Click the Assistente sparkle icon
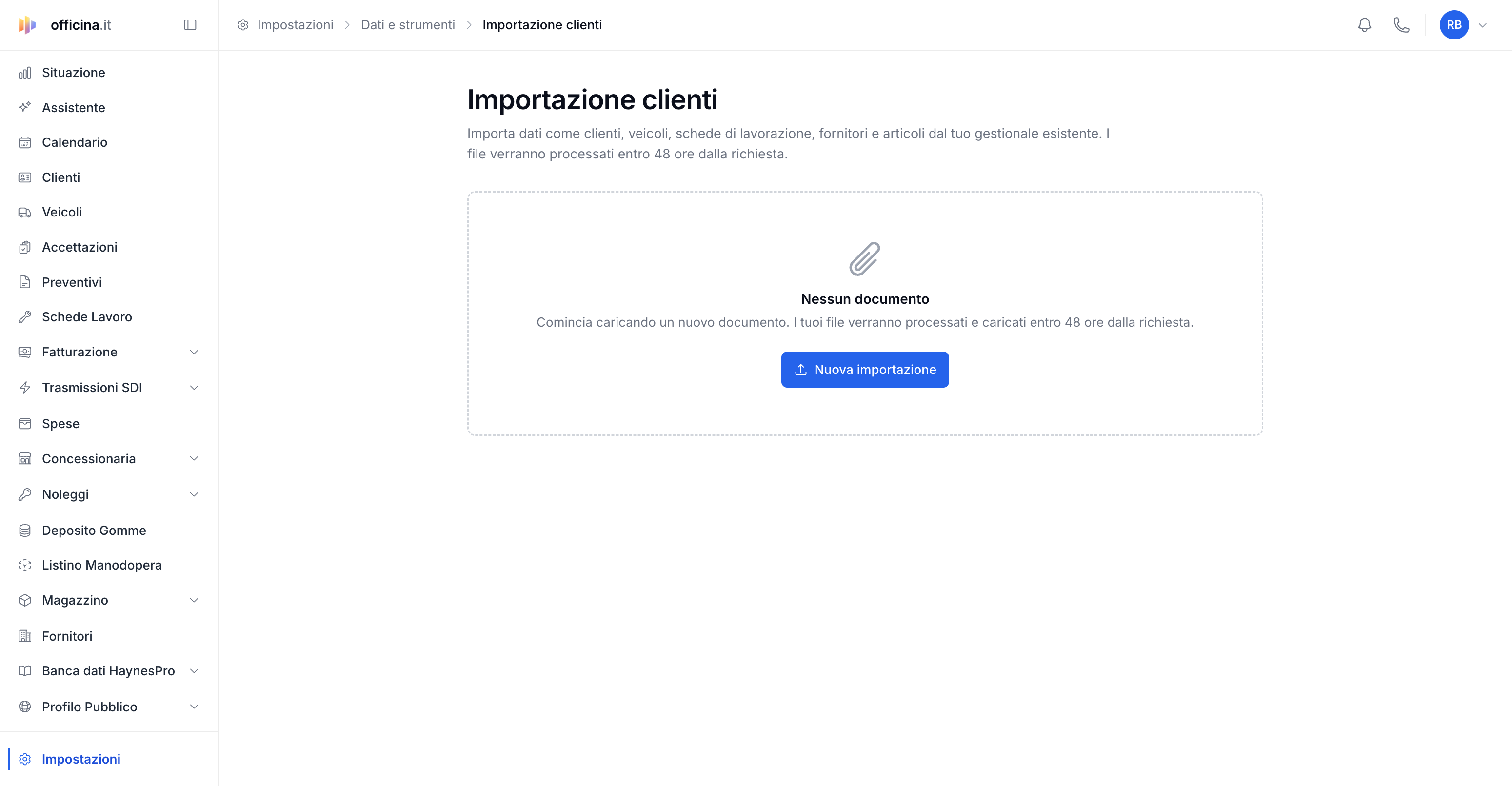Viewport: 1512px width, 786px height. point(25,107)
